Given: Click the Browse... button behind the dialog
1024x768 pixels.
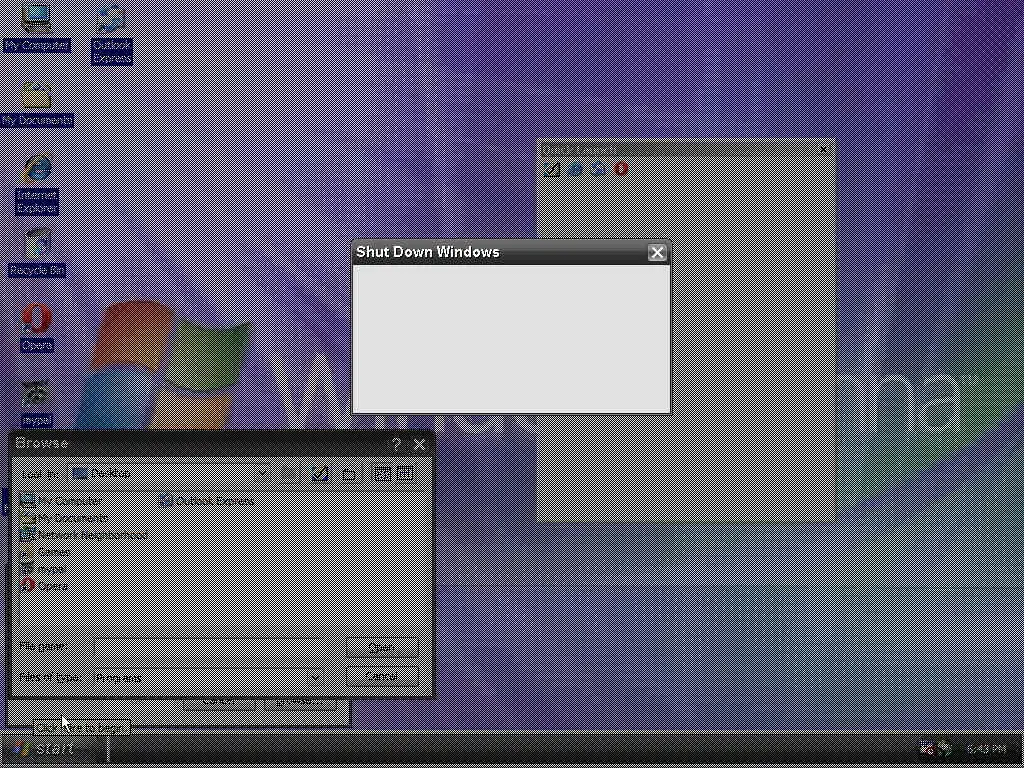Looking at the screenshot, I should [x=300, y=703].
